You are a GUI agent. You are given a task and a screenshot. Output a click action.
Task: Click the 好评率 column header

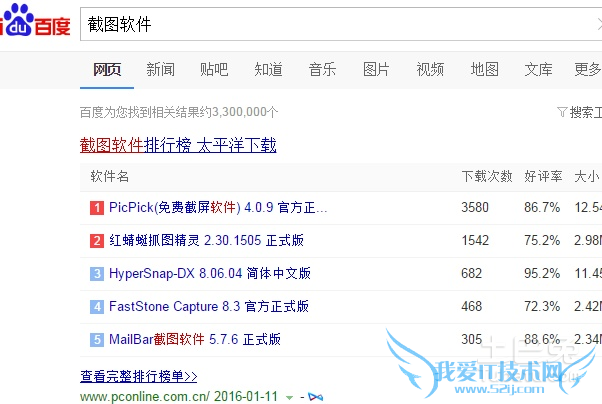543,176
